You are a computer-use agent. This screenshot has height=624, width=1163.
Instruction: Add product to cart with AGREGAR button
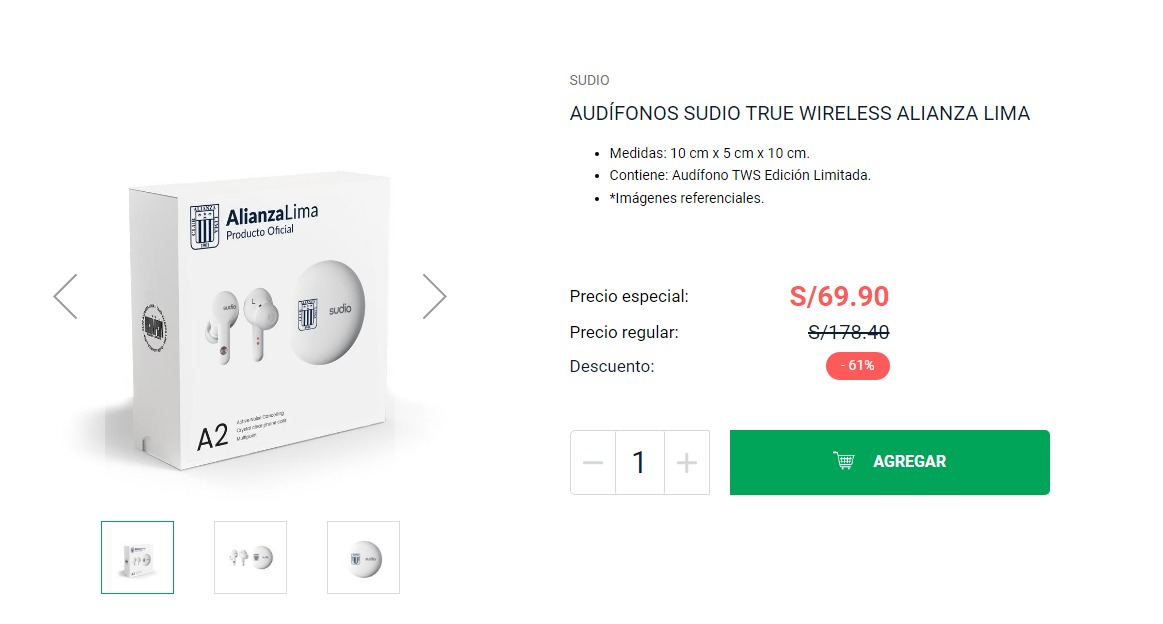889,462
